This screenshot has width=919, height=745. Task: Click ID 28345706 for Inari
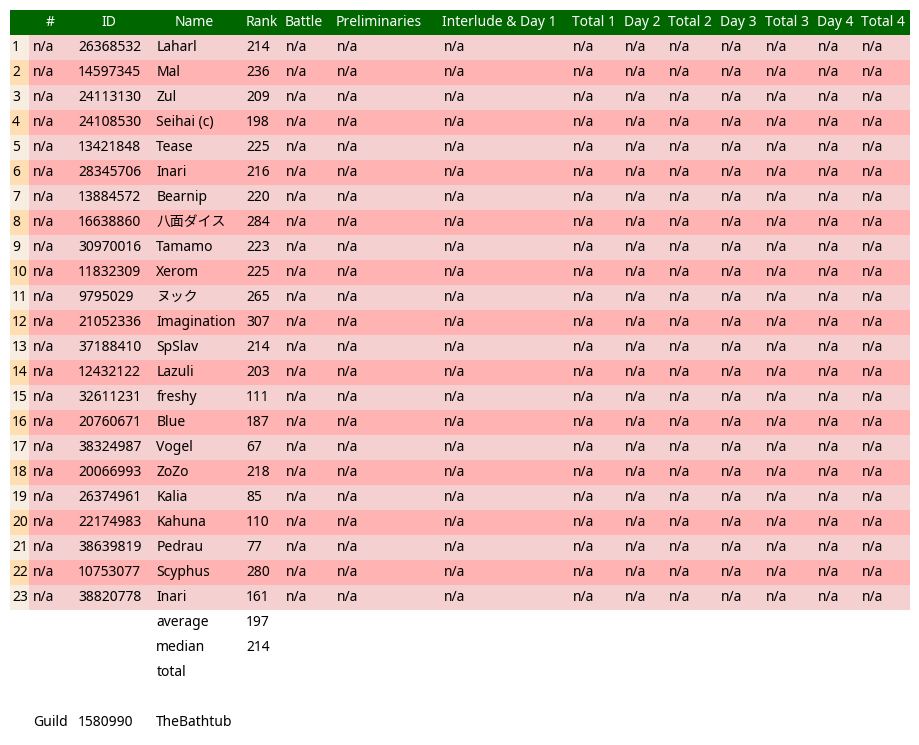tap(110, 171)
